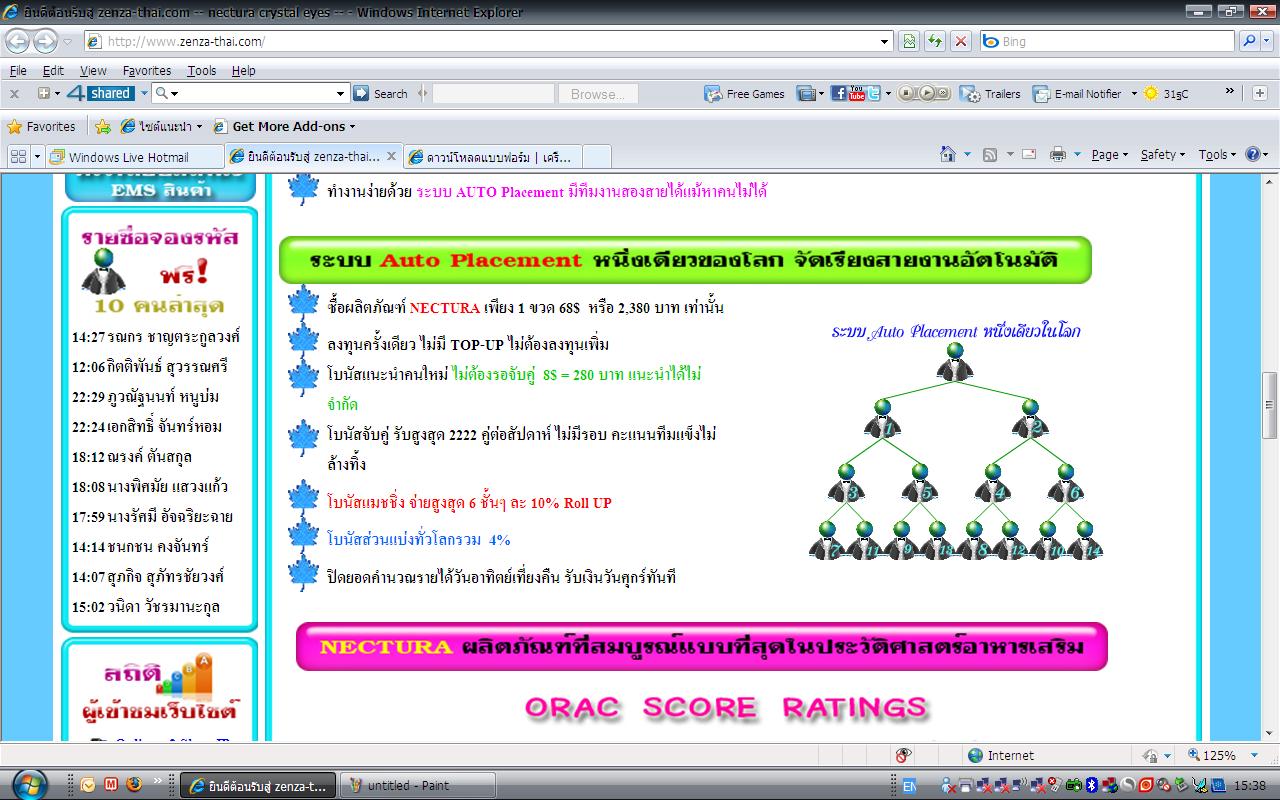Image resolution: width=1280 pixels, height=800 pixels.
Task: Click the 14:27 รณกร entry in list
Action: [156, 336]
